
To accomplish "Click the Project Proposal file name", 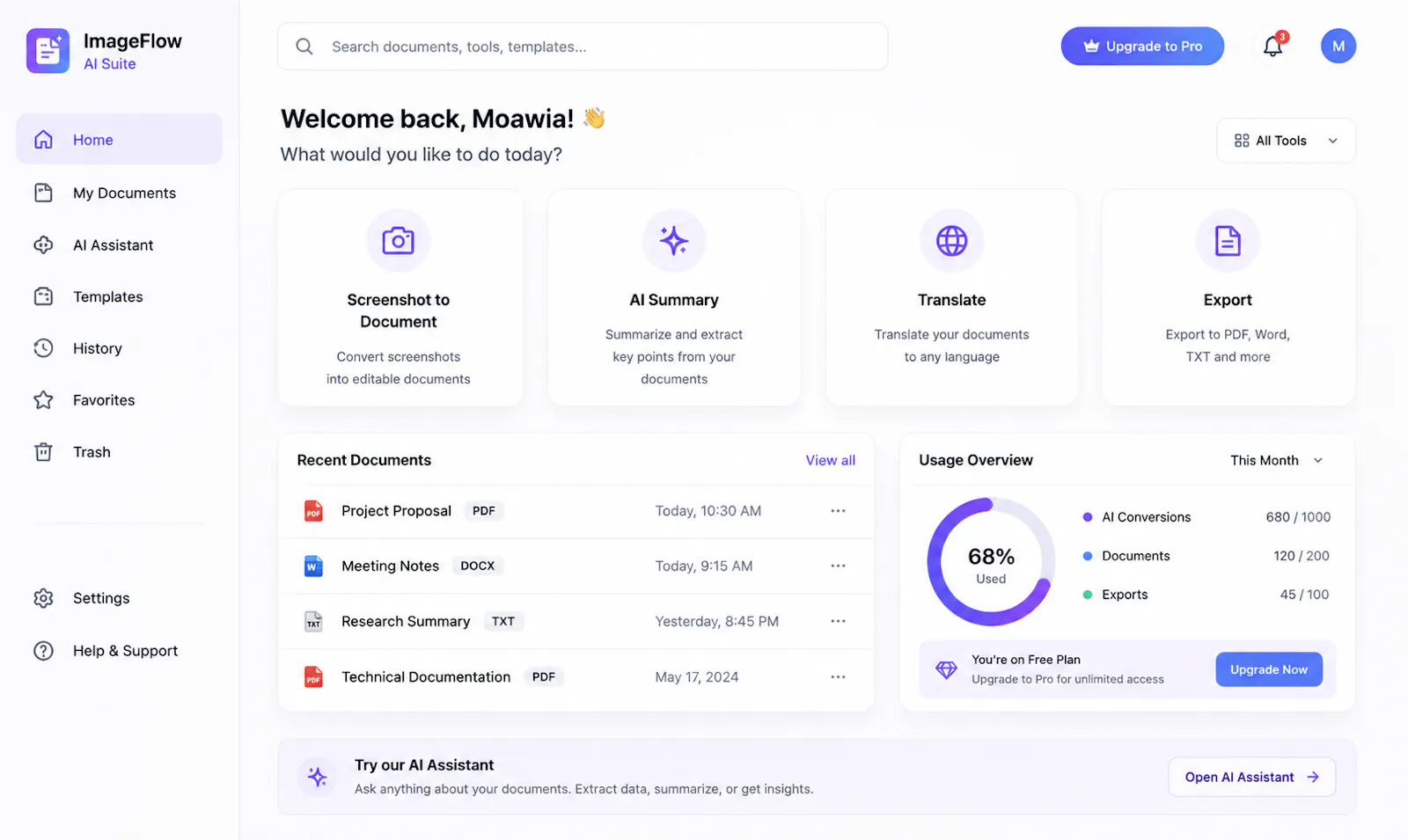I will coord(396,511).
